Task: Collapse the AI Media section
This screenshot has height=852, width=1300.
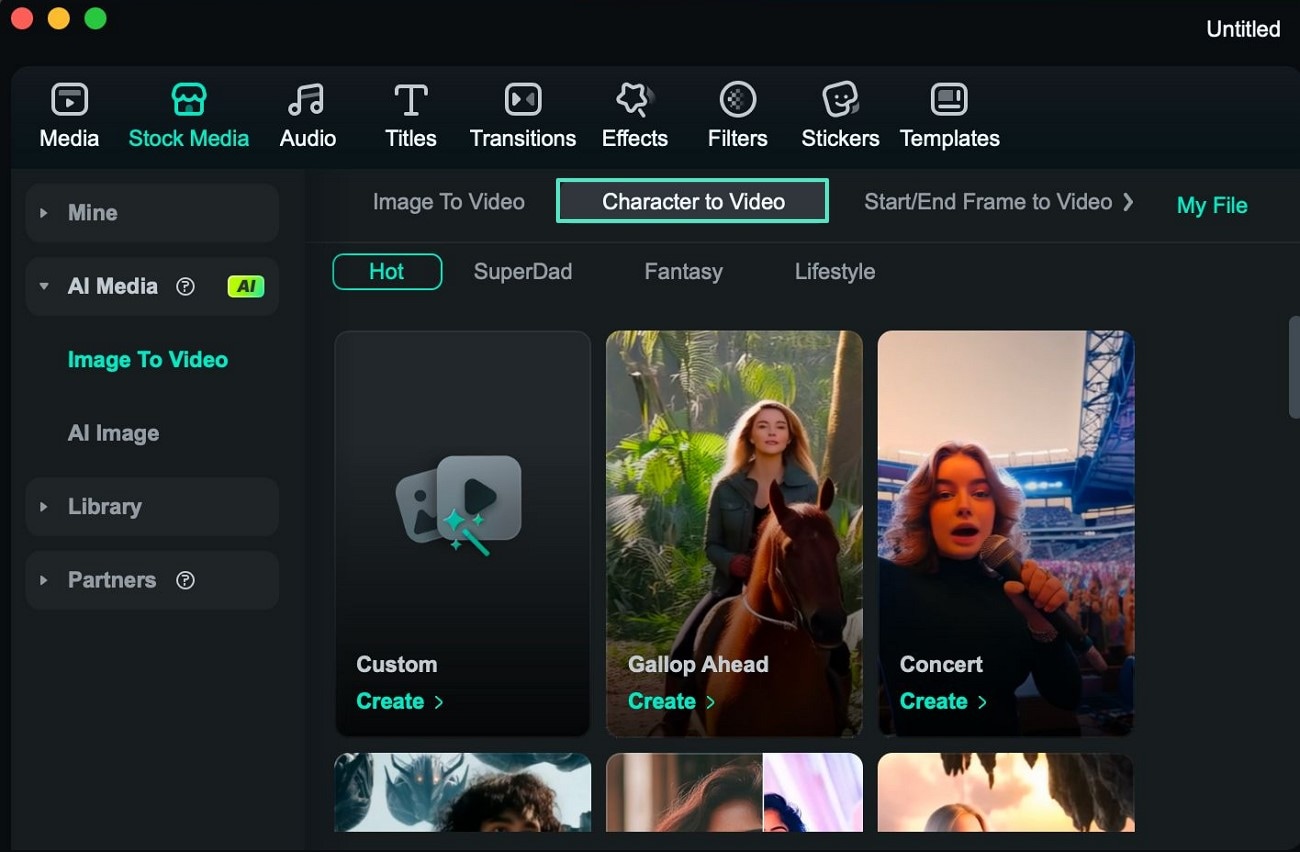Action: coord(44,286)
